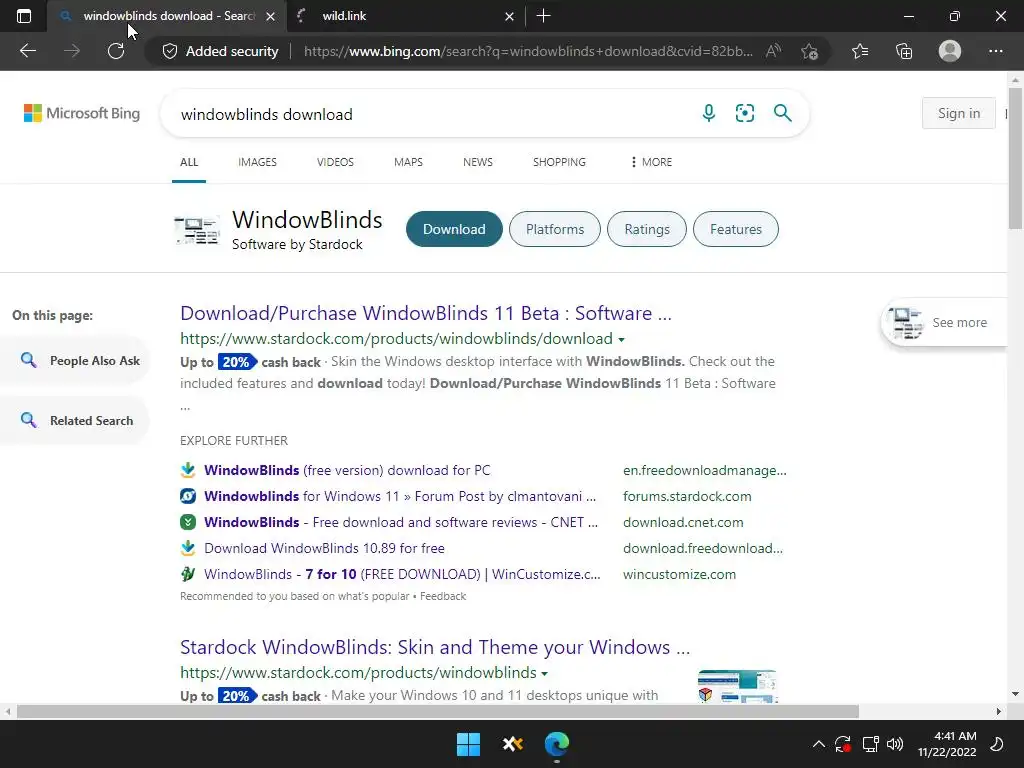The height and width of the screenshot is (768, 1024).
Task: Jump to Related Search section
Action: coord(76,421)
